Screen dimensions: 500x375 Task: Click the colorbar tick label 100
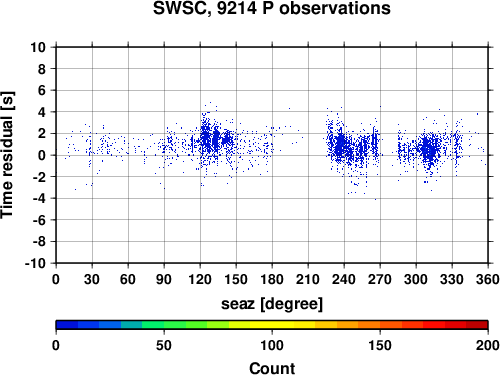tap(272, 346)
